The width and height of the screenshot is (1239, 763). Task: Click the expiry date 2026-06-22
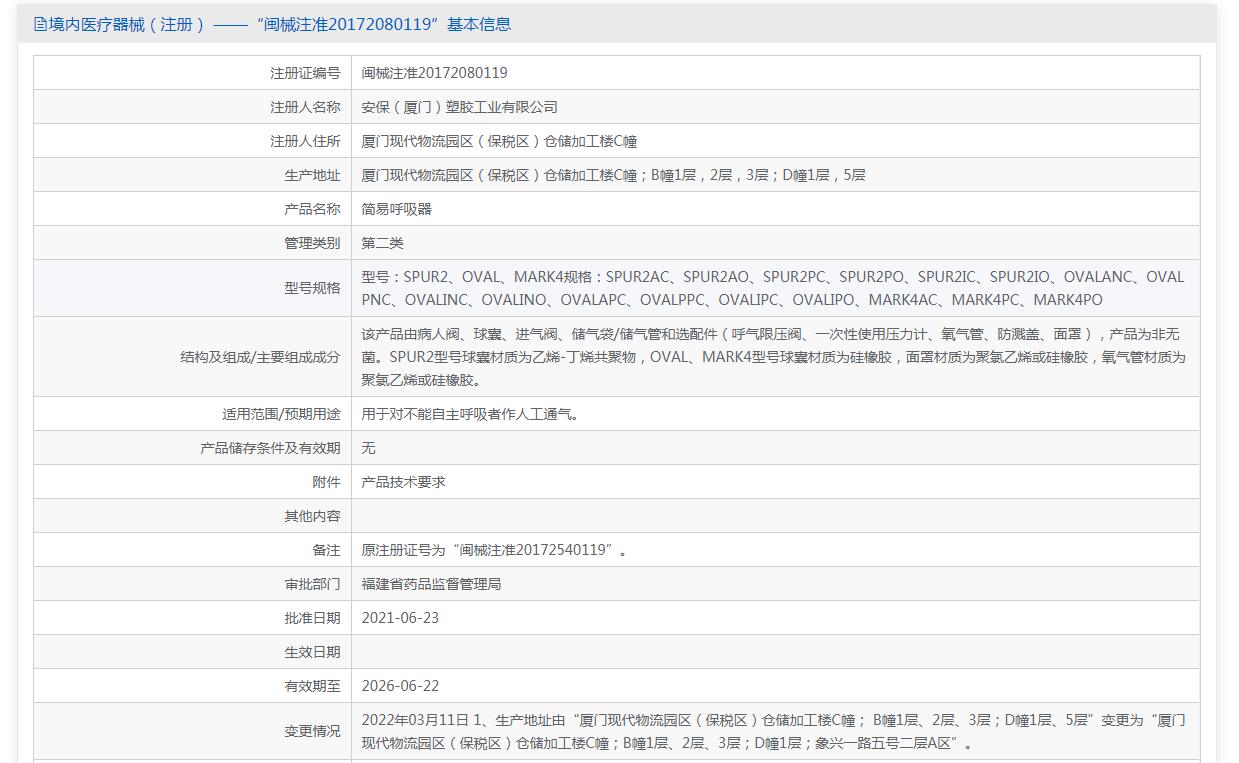(400, 686)
